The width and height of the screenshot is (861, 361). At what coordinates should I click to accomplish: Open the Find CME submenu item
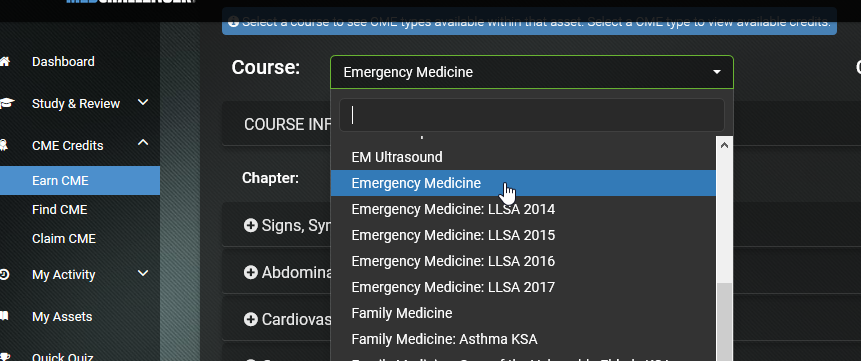click(x=60, y=210)
